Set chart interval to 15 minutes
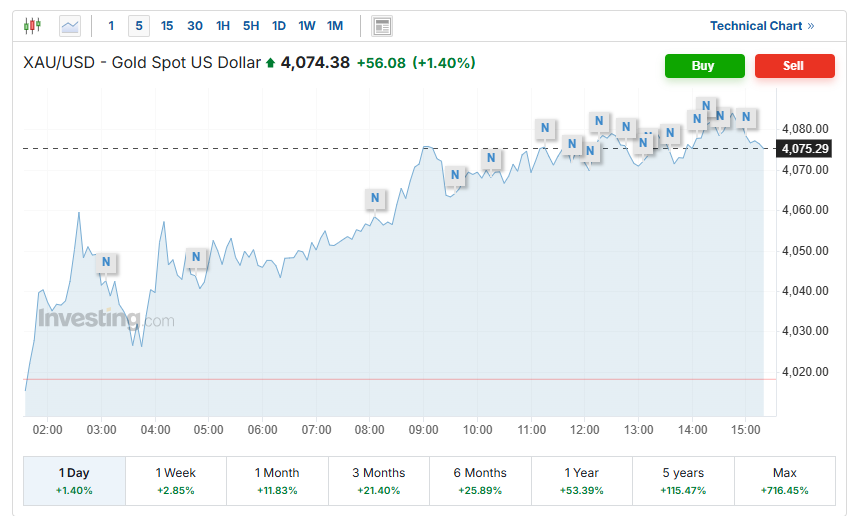Screen dimensions: 856x516 [x=167, y=26]
